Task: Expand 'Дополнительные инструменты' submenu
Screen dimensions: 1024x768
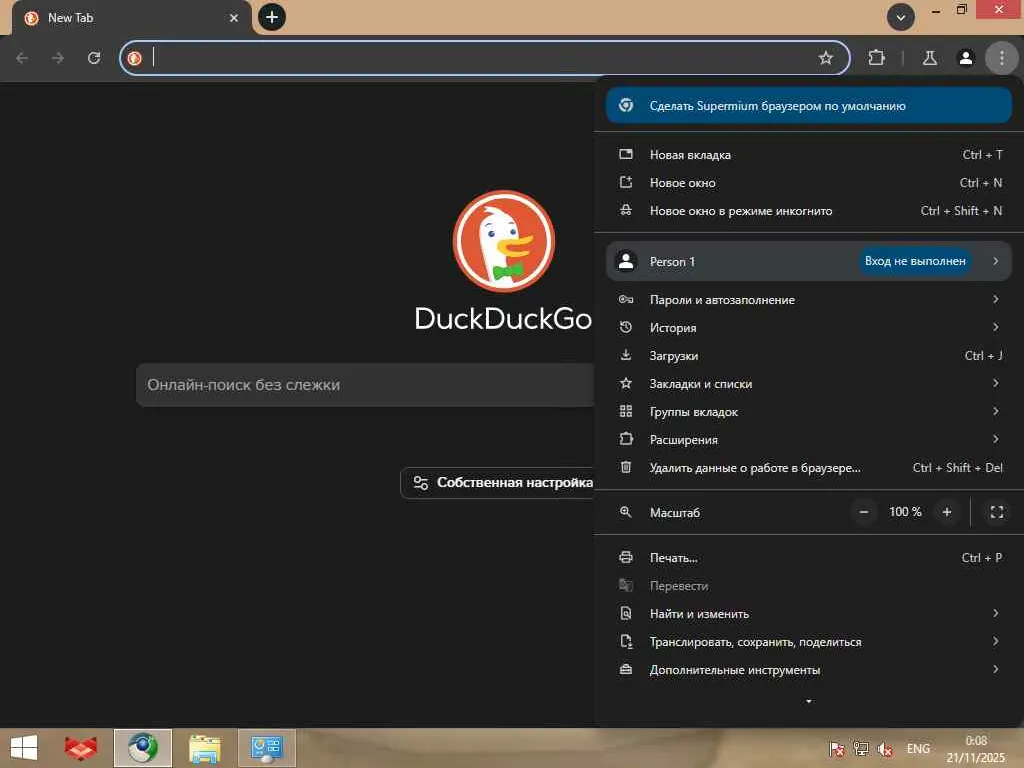Action: click(808, 670)
